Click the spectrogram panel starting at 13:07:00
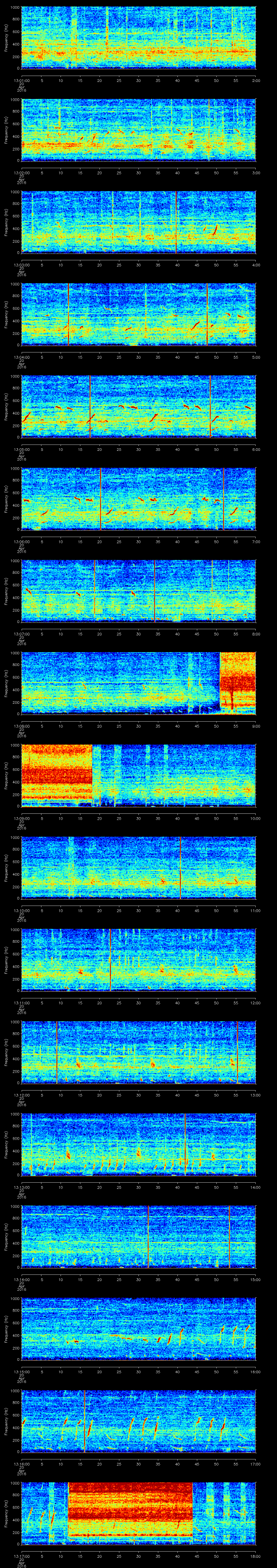Screen dimensions: 277x1568 tap(138, 591)
